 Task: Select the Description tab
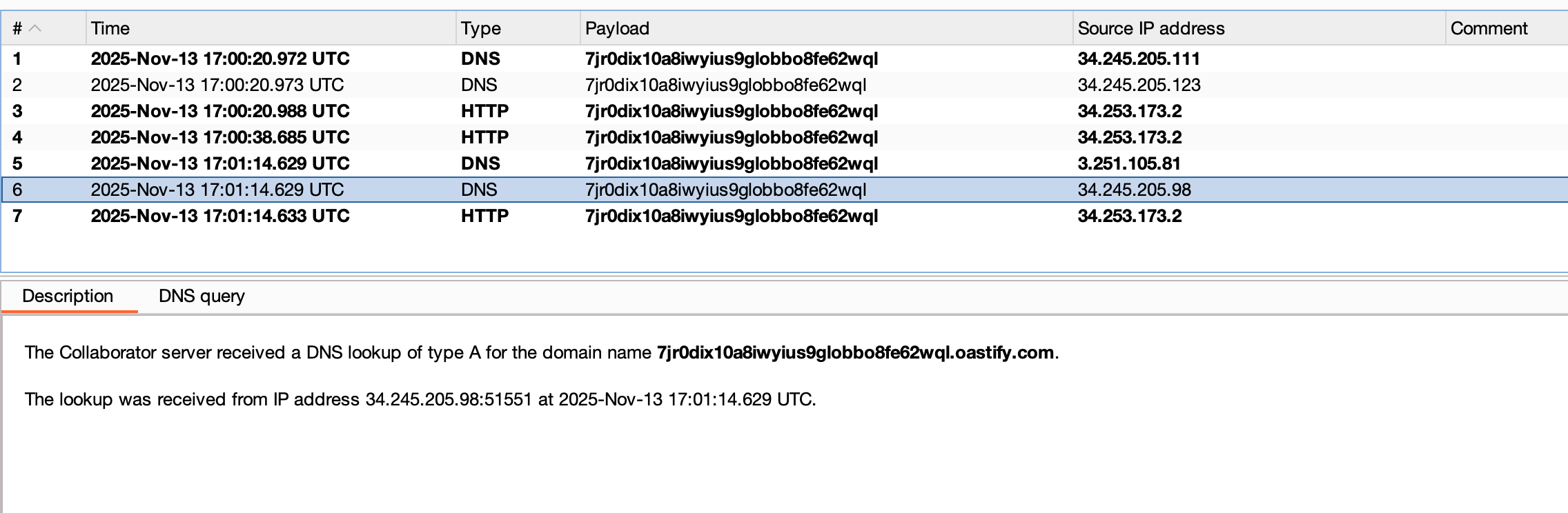click(68, 296)
